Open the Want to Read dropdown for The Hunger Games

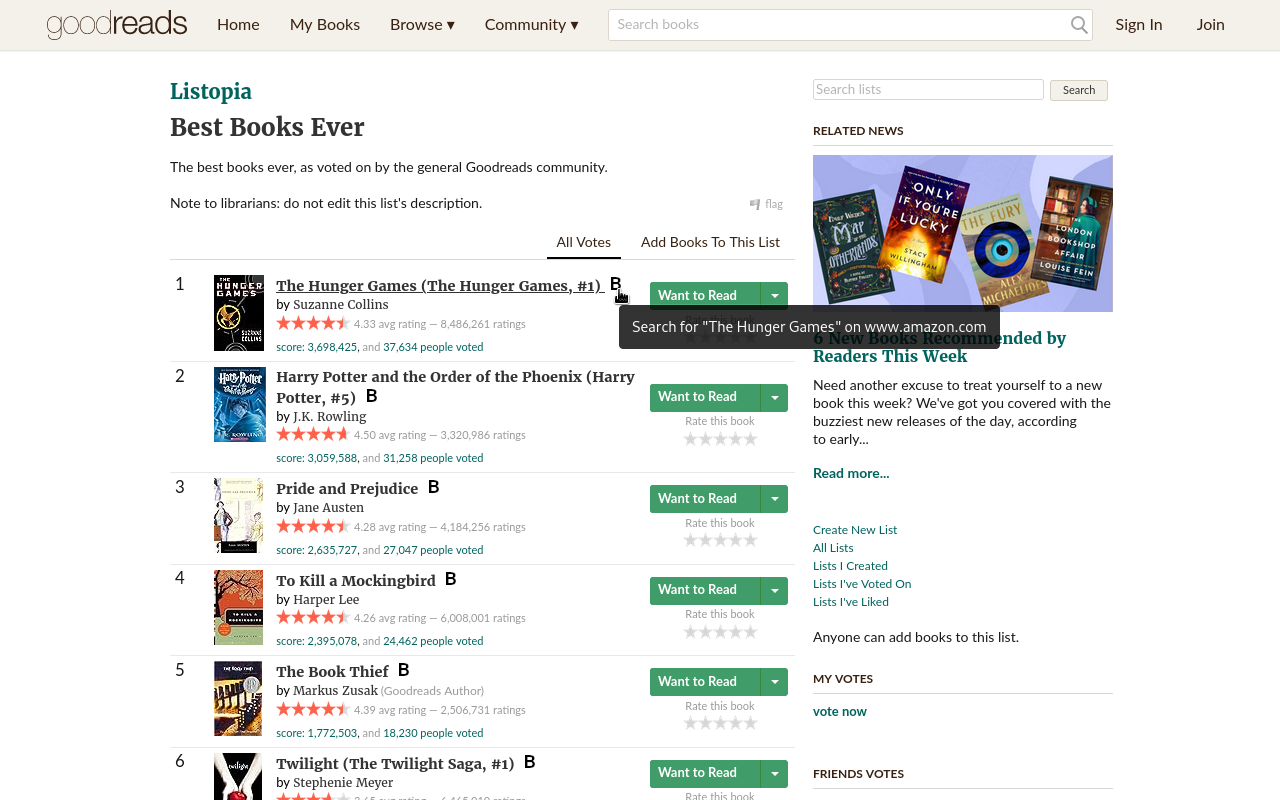pos(774,295)
